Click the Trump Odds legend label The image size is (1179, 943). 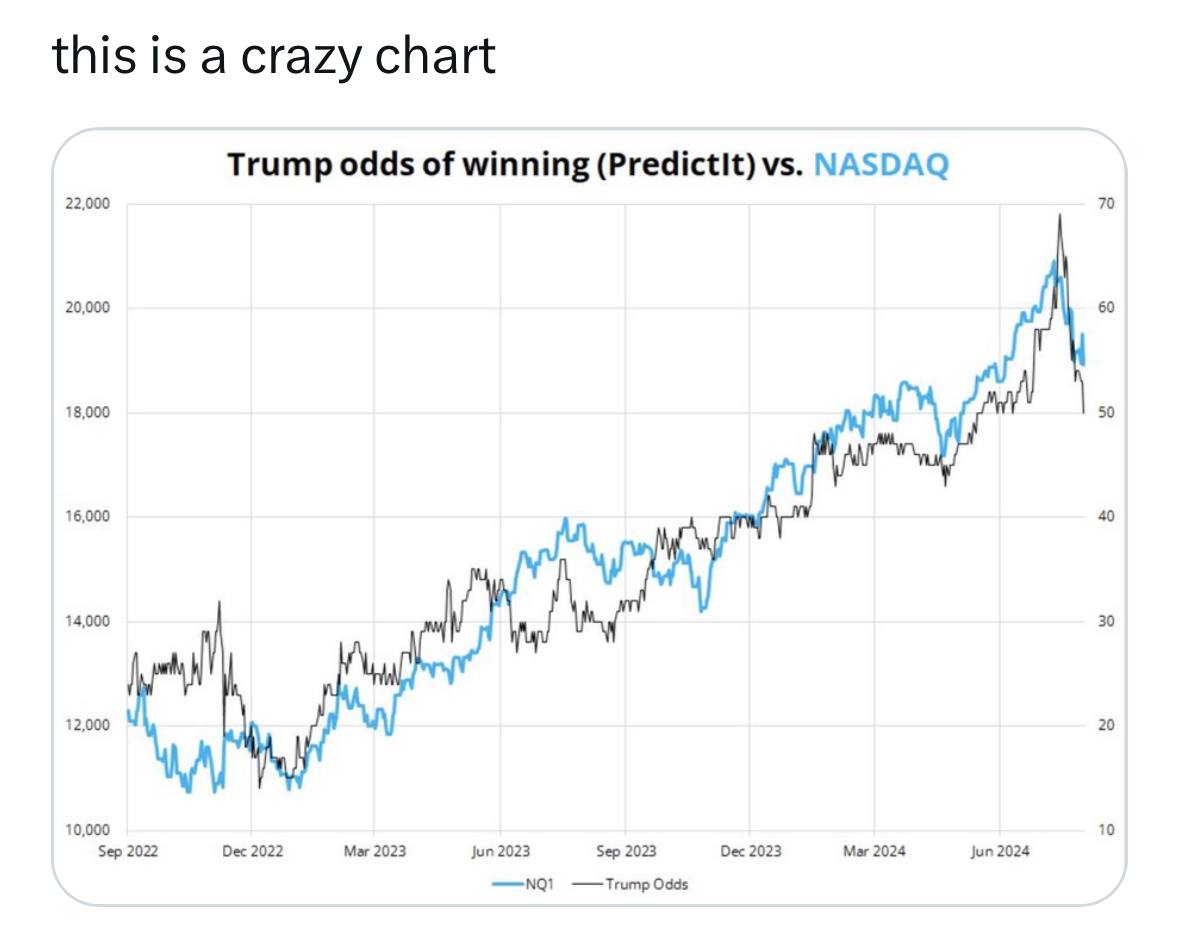[647, 884]
